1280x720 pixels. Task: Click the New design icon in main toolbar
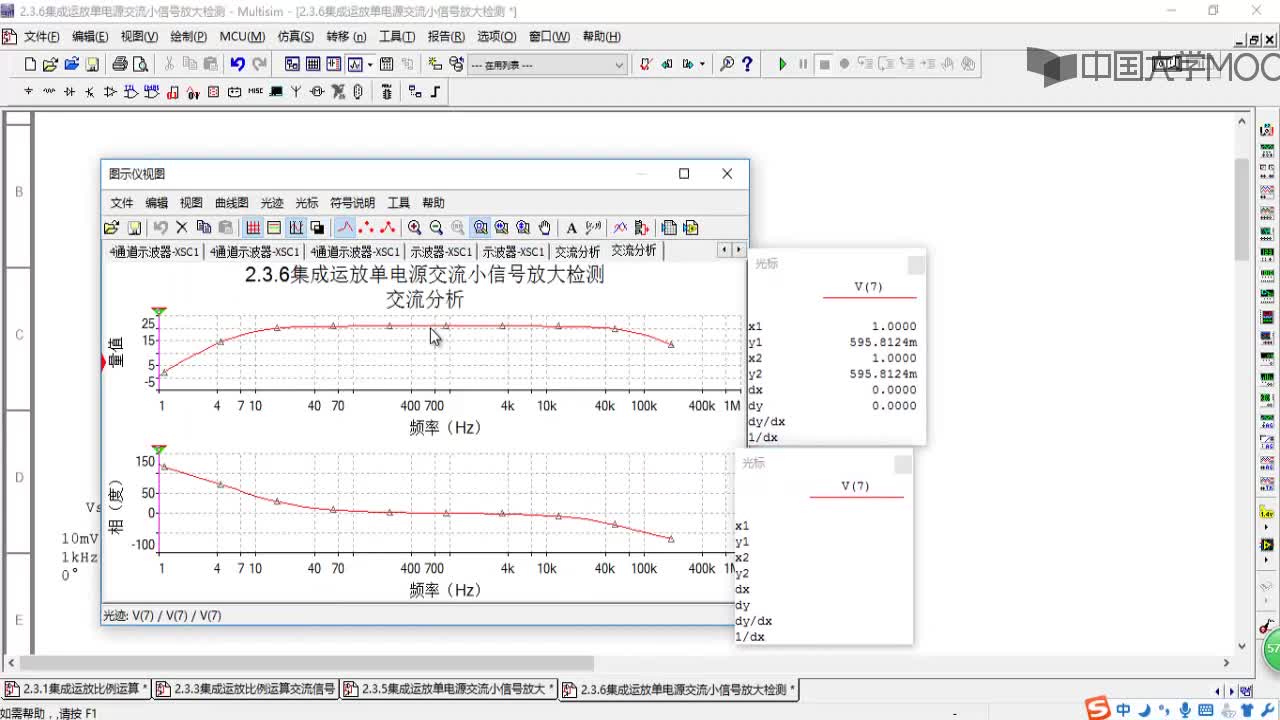point(30,64)
